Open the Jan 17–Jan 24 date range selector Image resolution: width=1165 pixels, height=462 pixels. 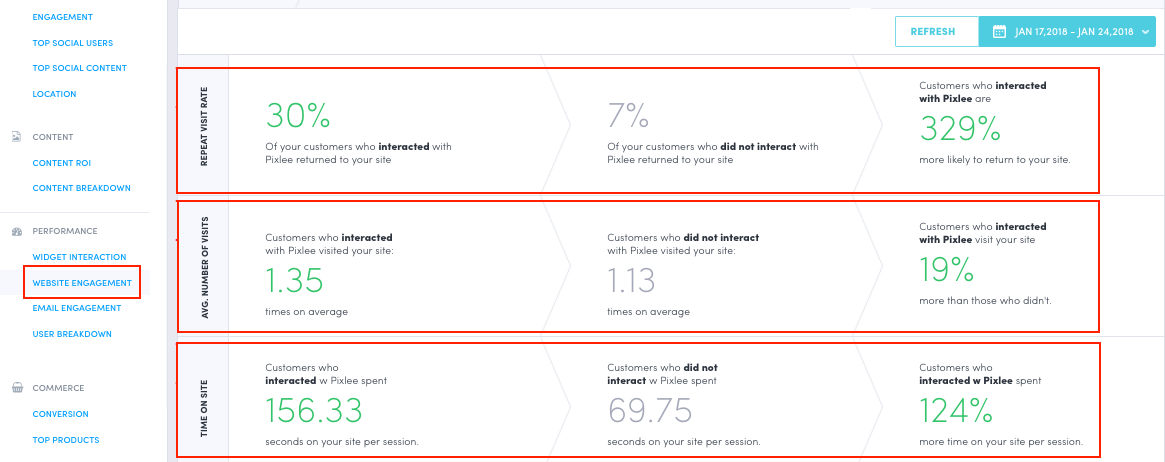[1073, 32]
